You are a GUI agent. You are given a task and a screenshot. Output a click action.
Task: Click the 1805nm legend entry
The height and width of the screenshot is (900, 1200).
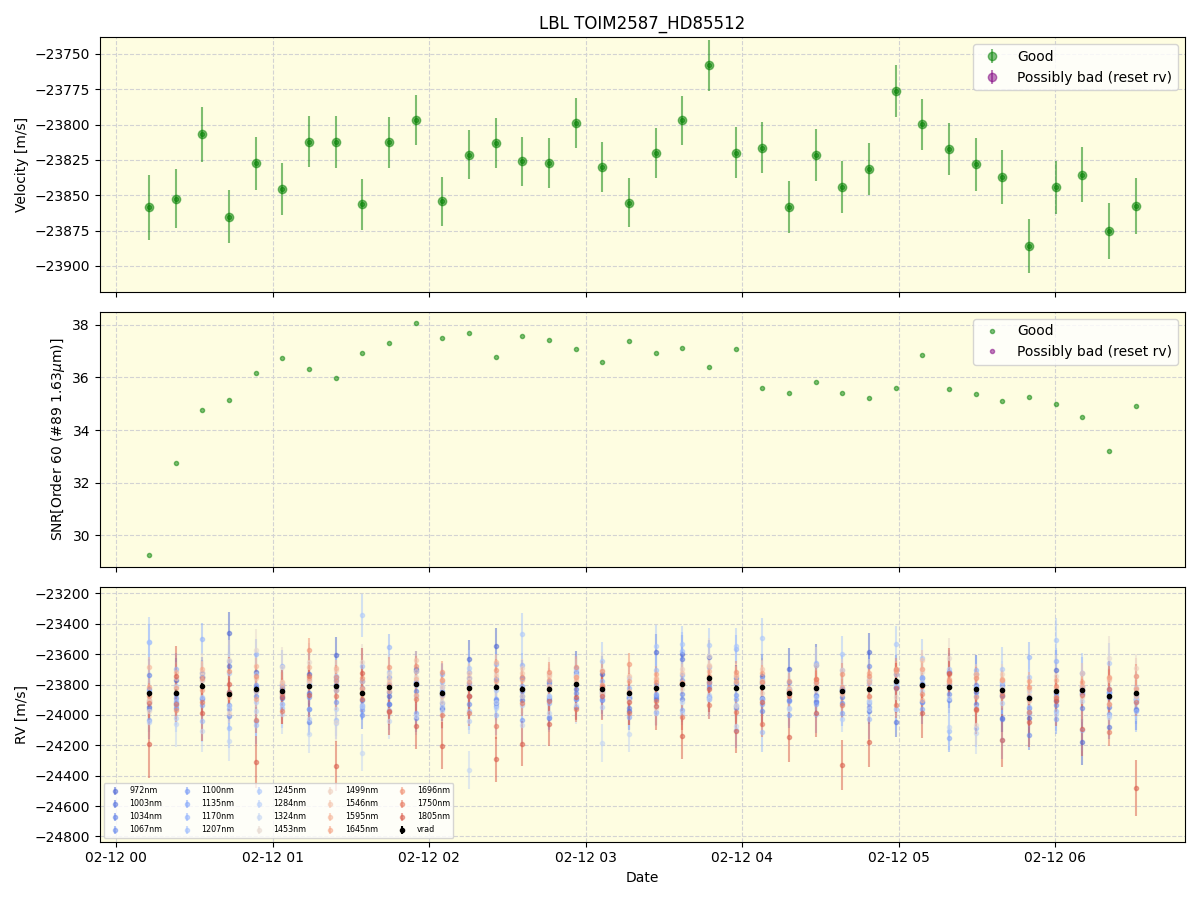click(x=422, y=817)
